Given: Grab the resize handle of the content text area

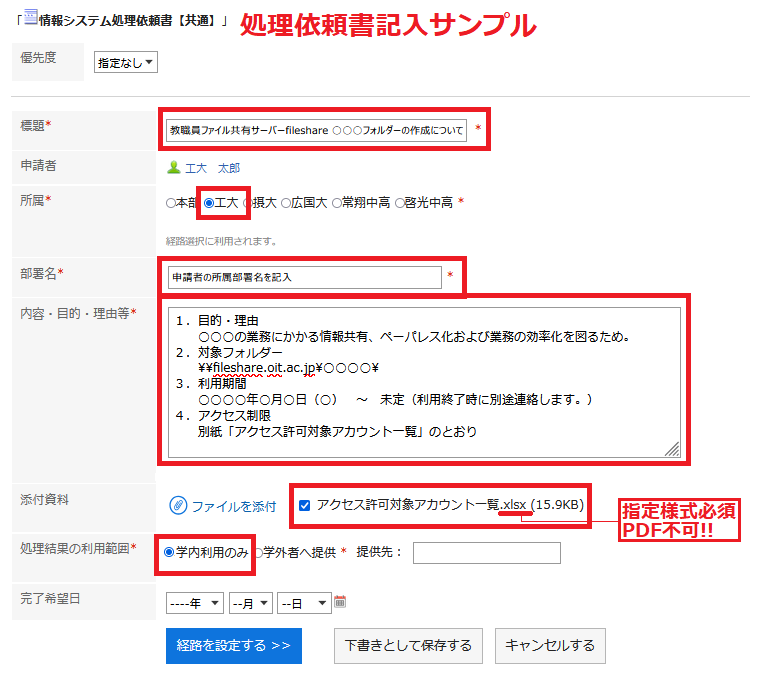Looking at the screenshot, I should 673,449.
